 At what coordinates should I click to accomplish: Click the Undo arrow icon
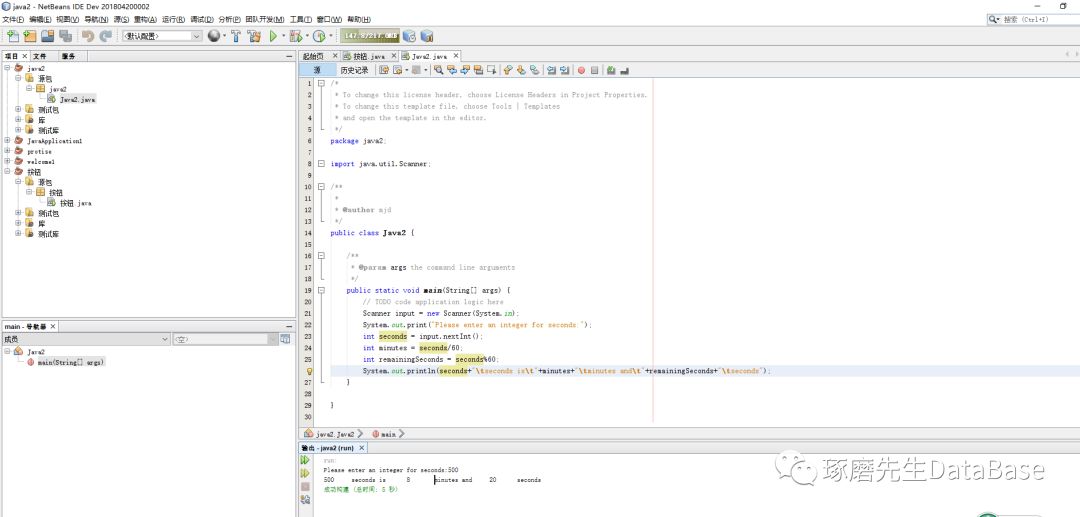[x=87, y=36]
